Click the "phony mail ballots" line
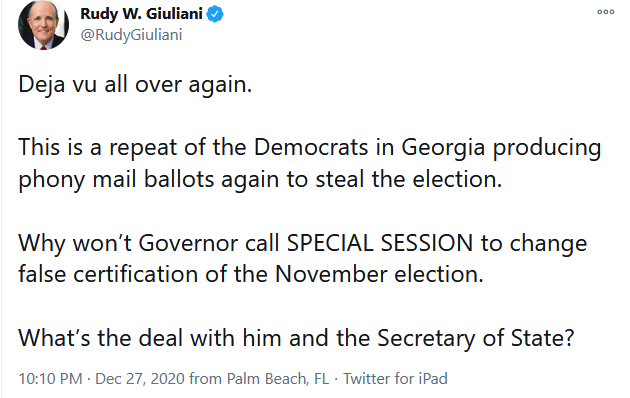 tap(260, 179)
